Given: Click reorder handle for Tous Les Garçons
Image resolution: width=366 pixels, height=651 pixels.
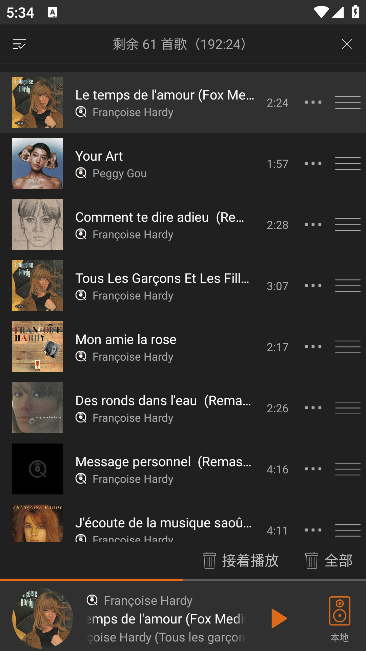Looking at the screenshot, I should point(348,286).
